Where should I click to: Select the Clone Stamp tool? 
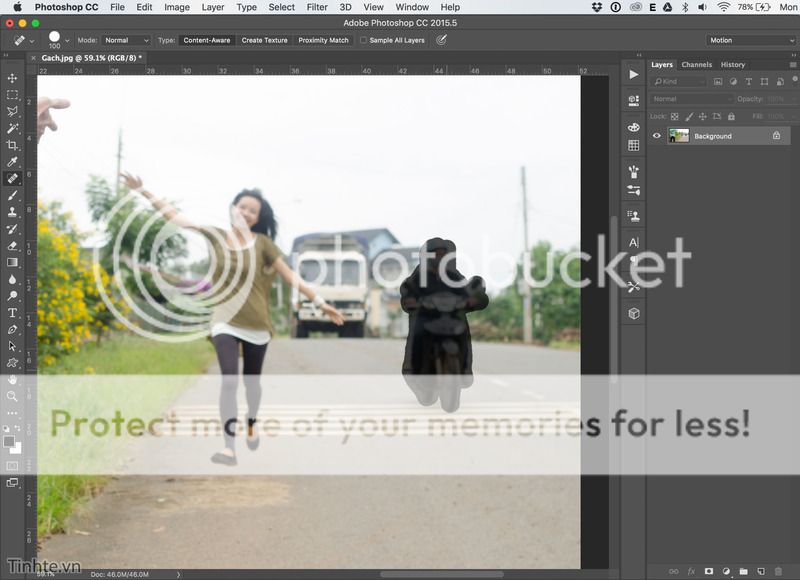[x=12, y=212]
